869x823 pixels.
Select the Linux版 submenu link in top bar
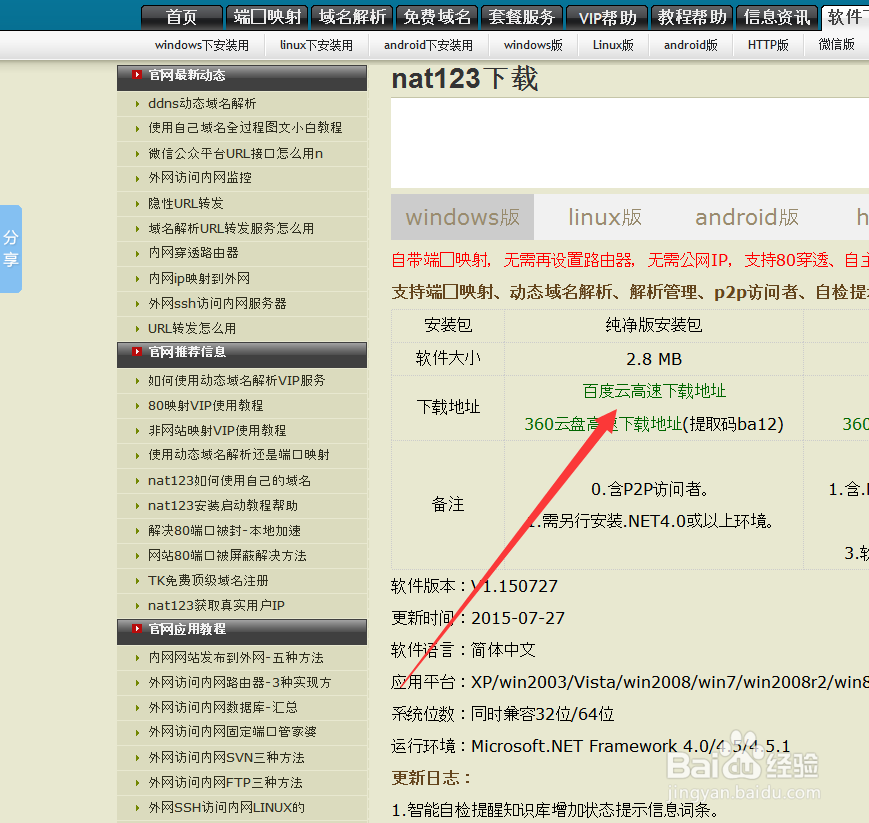pos(613,45)
